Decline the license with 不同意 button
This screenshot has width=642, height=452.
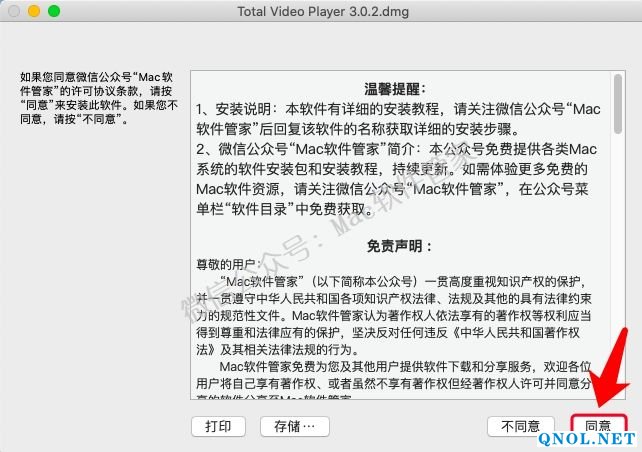point(521,426)
